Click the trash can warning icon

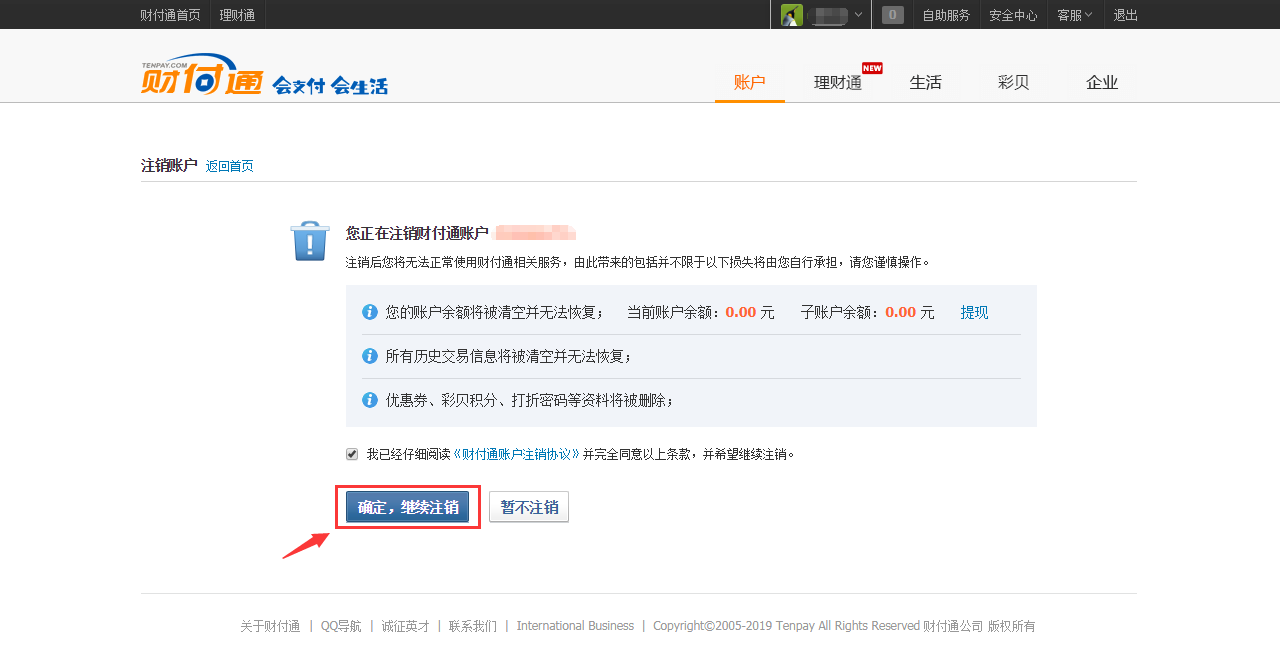[310, 242]
